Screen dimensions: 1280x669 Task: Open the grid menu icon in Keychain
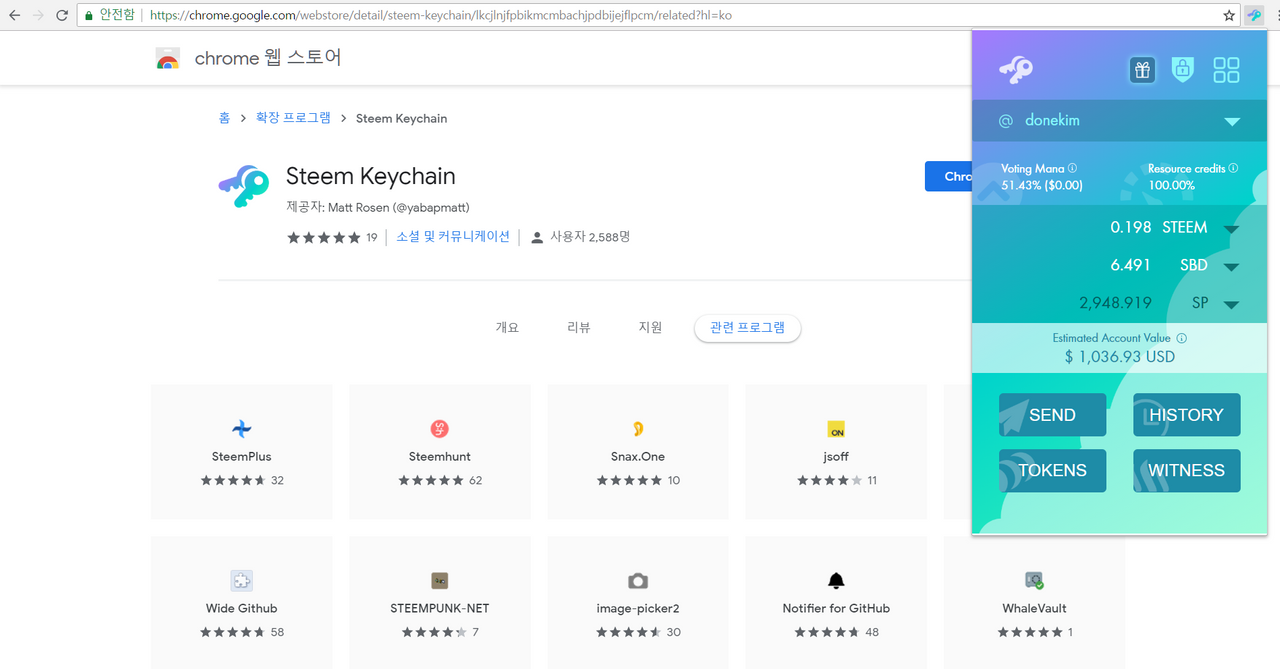coord(1226,70)
